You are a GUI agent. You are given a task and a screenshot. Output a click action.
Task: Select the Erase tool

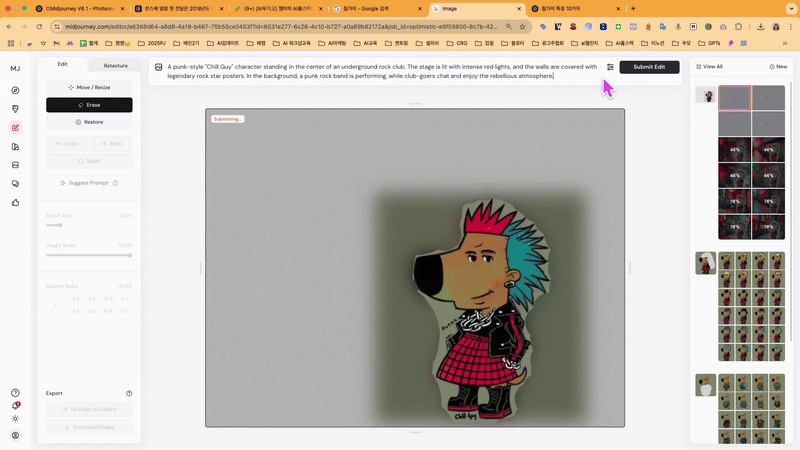89,105
